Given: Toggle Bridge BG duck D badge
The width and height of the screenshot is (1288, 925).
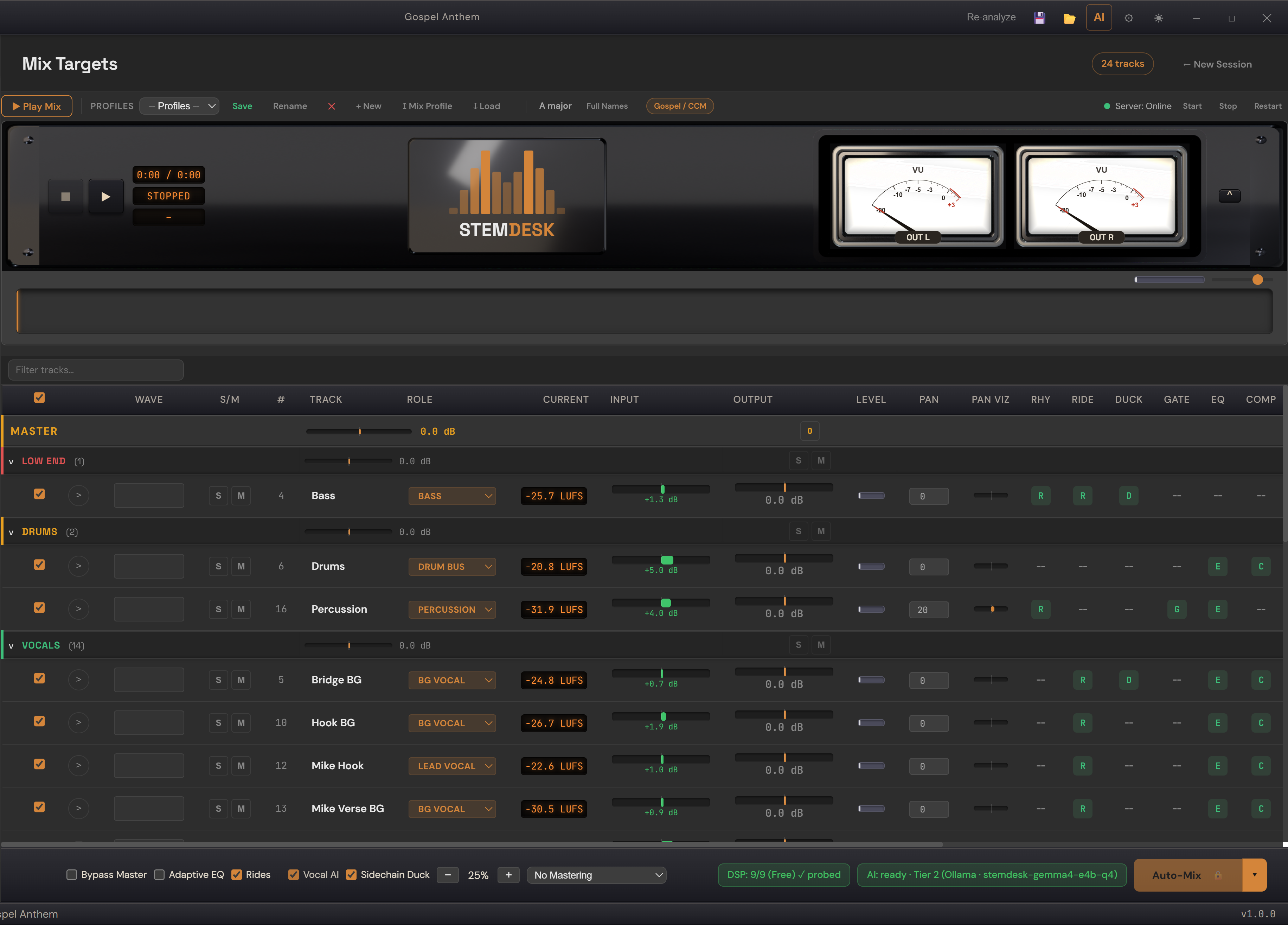Looking at the screenshot, I should pyautogui.click(x=1128, y=680).
